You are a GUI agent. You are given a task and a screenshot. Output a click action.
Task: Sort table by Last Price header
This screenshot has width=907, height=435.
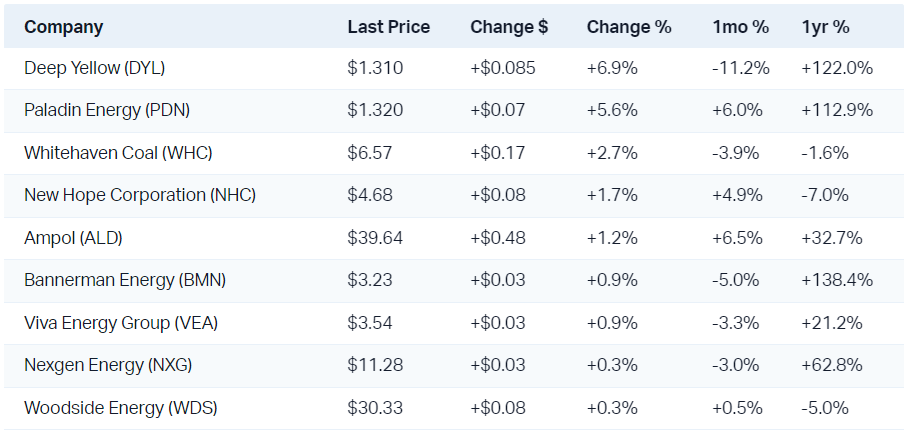388,27
